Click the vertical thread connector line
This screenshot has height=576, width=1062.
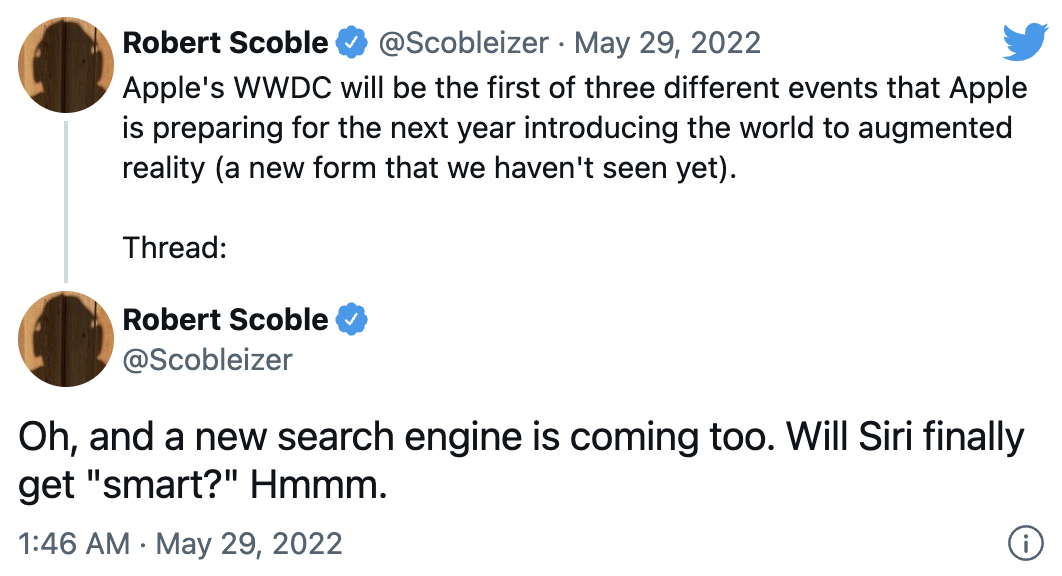(x=66, y=200)
